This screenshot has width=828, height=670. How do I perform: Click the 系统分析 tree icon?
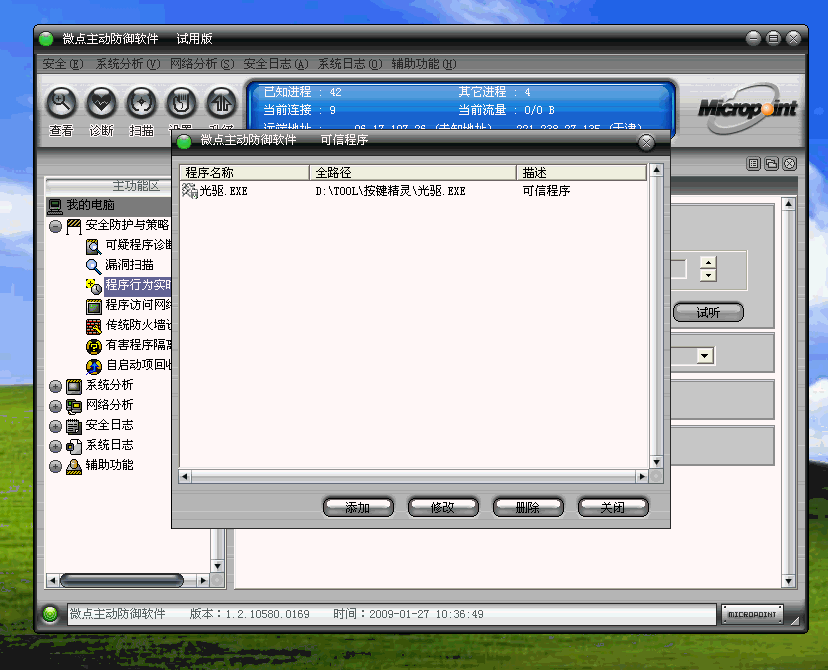tap(74, 386)
